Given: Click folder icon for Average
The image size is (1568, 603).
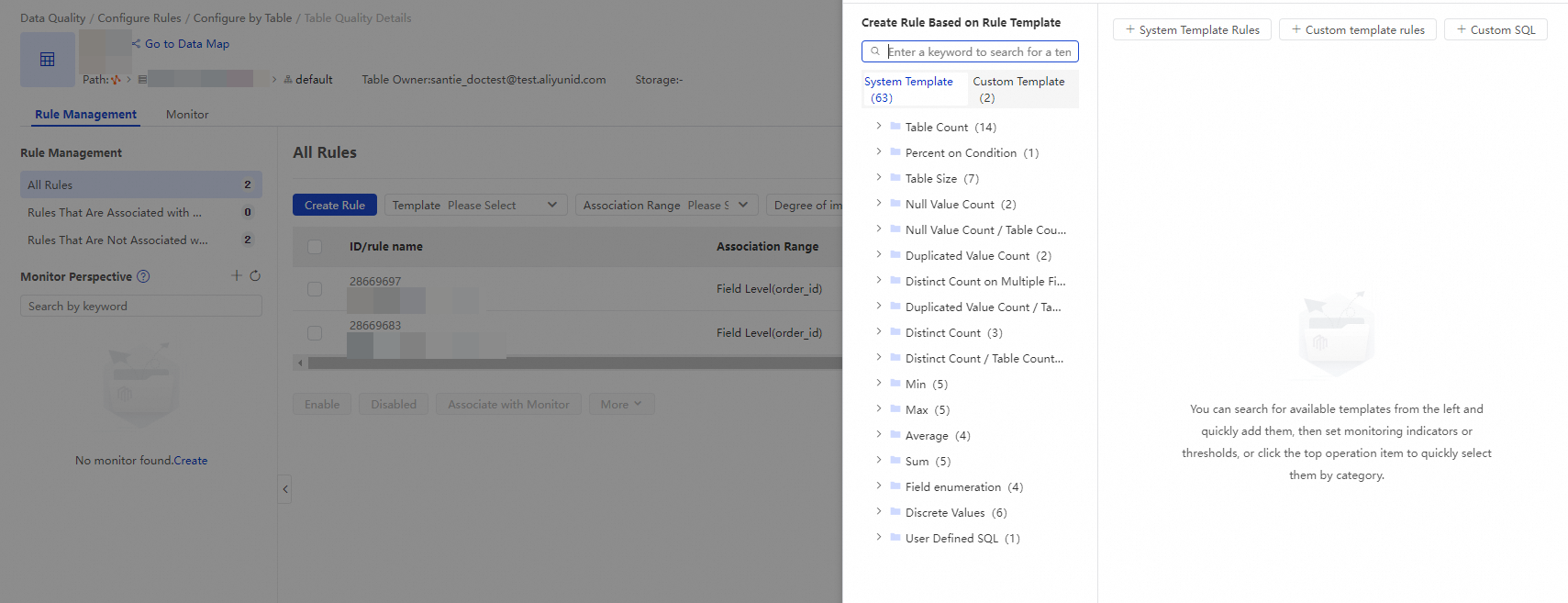Looking at the screenshot, I should (x=895, y=435).
